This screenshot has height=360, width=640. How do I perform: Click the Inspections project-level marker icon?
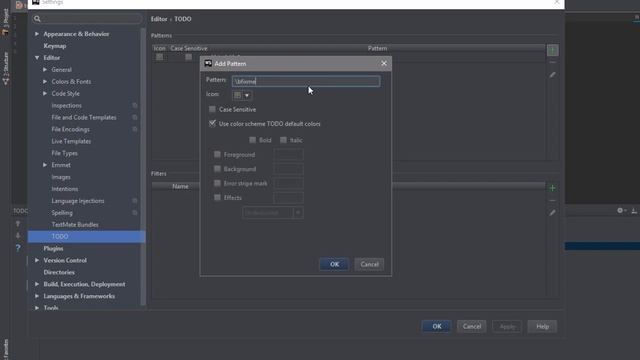pos(135,105)
